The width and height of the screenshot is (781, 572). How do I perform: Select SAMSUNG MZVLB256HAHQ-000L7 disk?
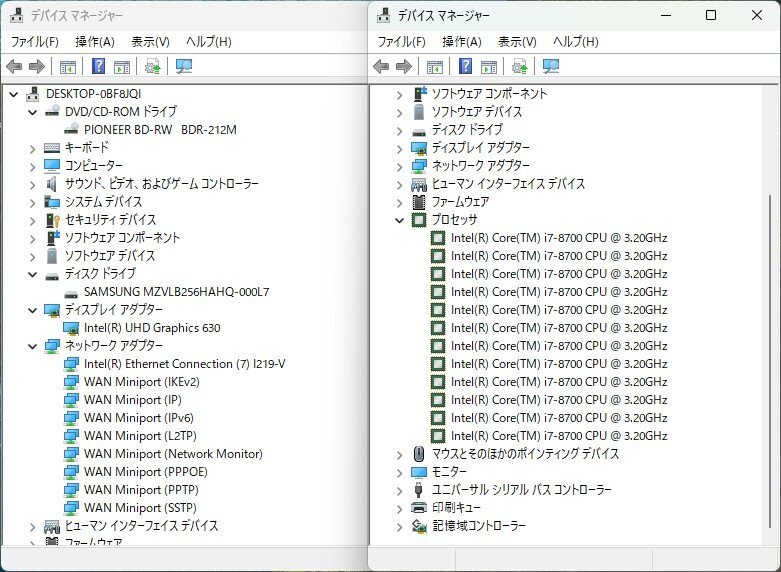(176, 292)
